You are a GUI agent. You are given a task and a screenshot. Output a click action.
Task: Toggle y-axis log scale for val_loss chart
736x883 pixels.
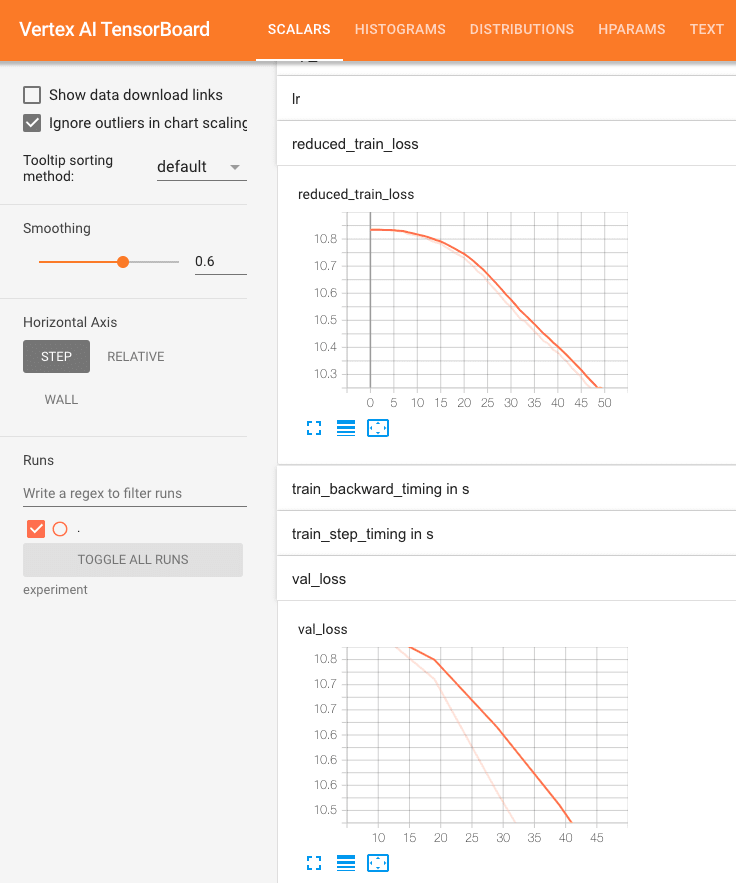[346, 863]
